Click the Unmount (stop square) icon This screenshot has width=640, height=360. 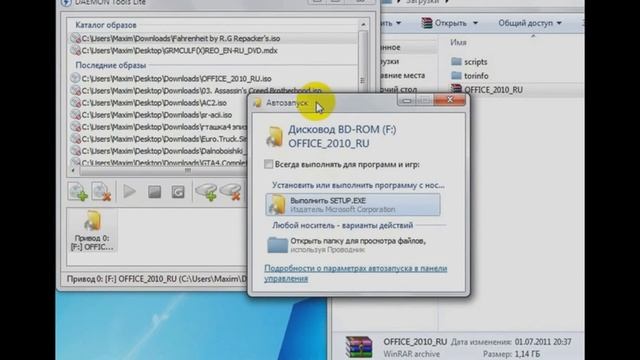tap(154, 191)
